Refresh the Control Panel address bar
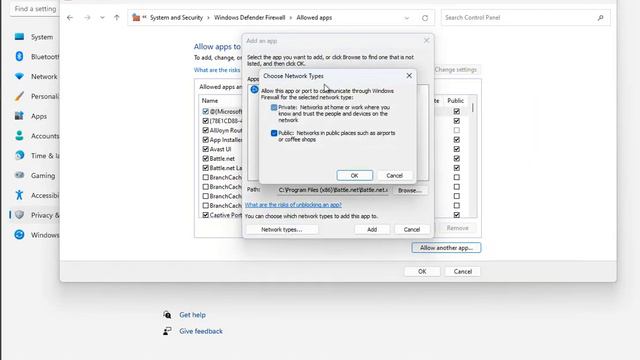The image size is (640, 360). (x=425, y=18)
